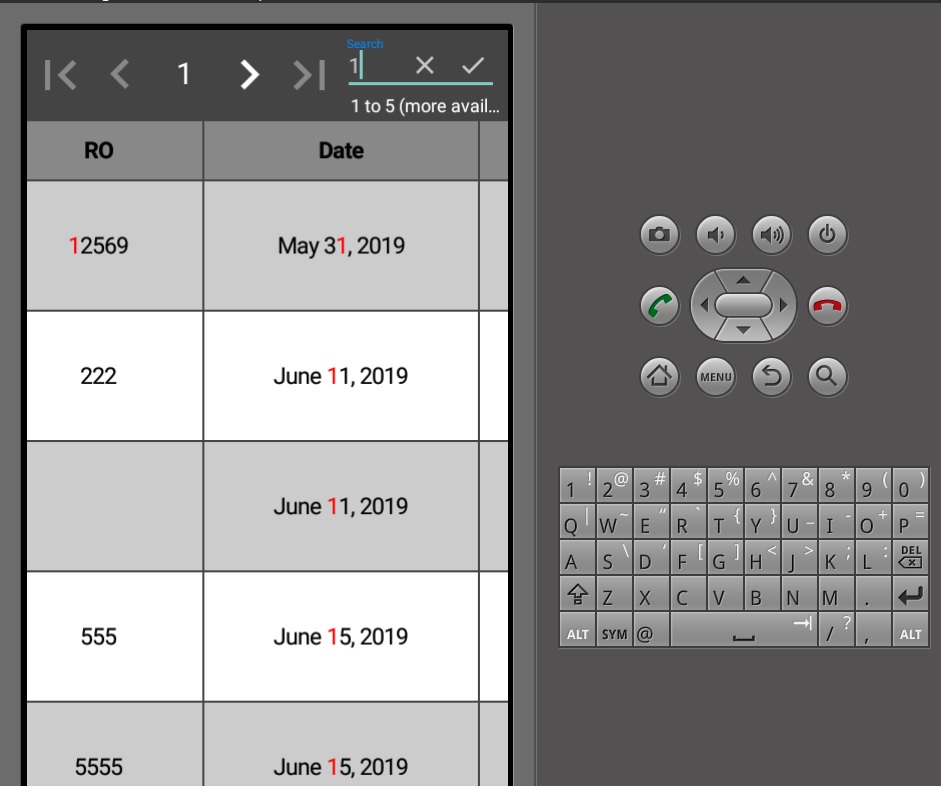Tap the emulator volume up button
The height and width of the screenshot is (786, 941).
tap(771, 234)
